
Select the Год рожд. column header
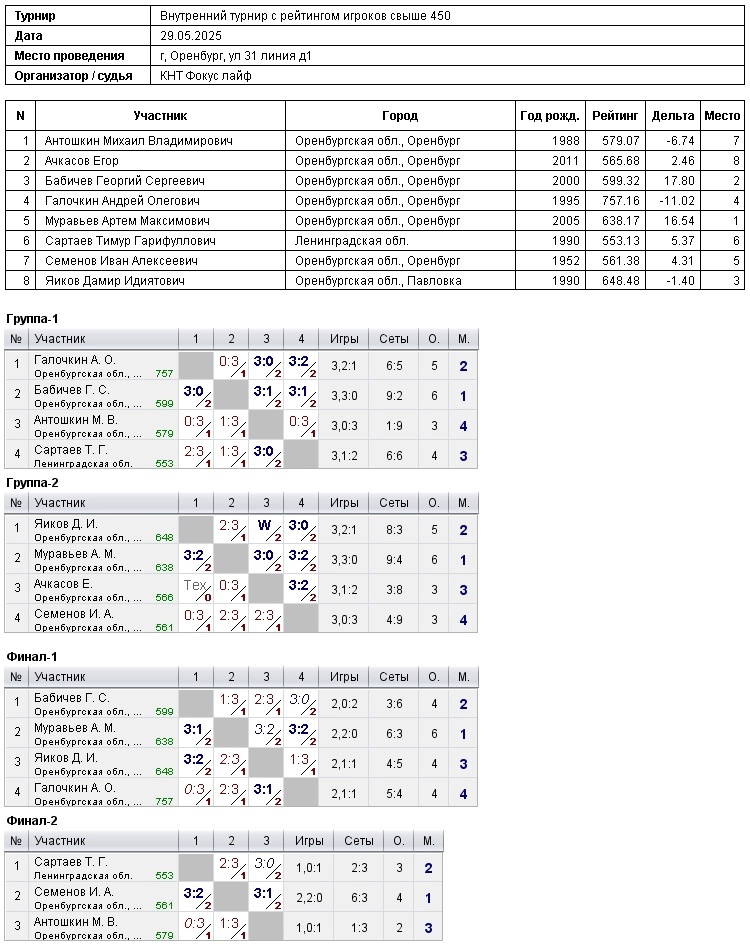(549, 116)
